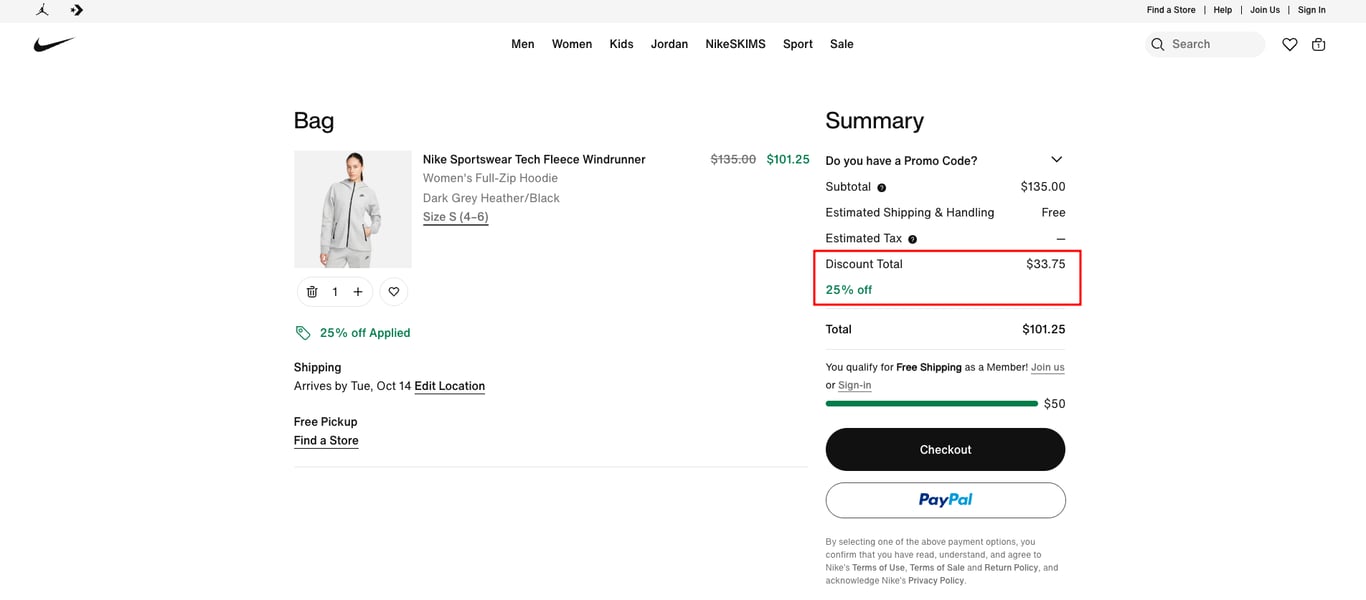Open the Converse site via its chevron logo
The height and width of the screenshot is (600, 1366).
[x=77, y=9]
